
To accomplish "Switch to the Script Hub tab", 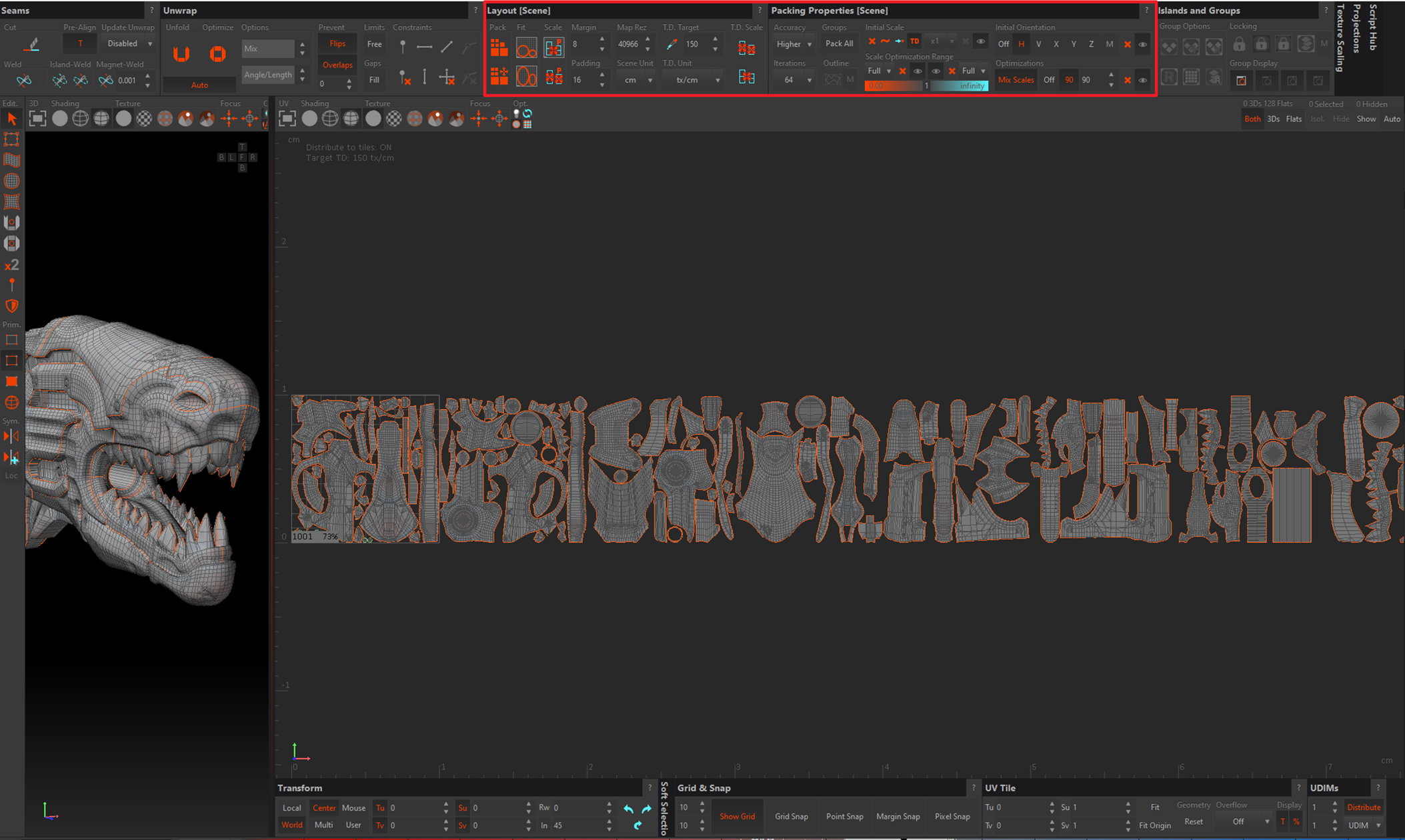I will click(x=1372, y=28).
